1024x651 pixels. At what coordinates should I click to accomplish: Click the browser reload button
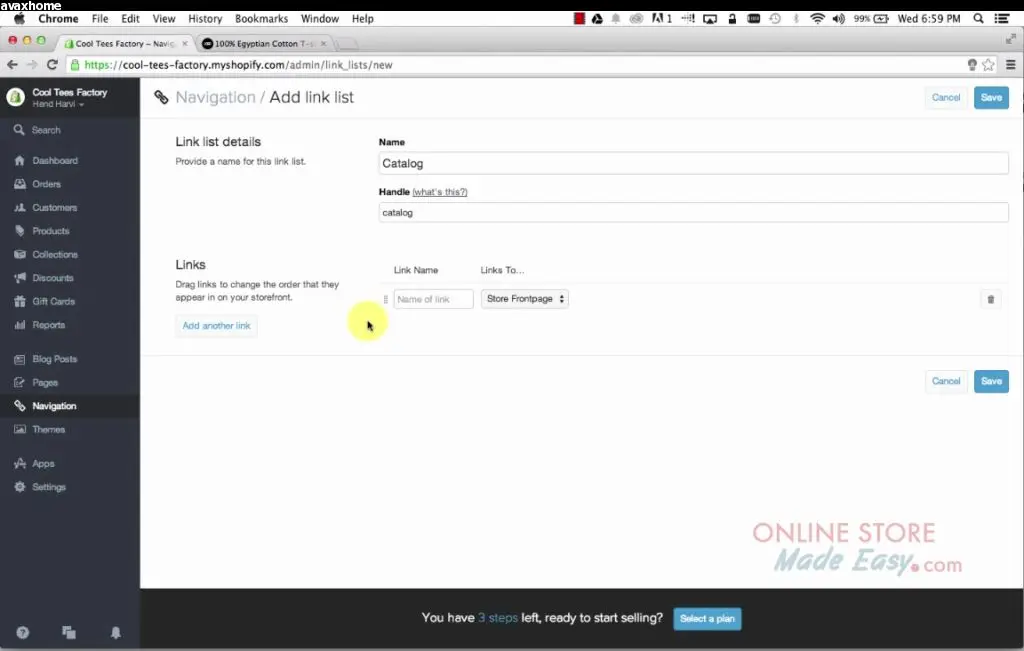coord(52,65)
